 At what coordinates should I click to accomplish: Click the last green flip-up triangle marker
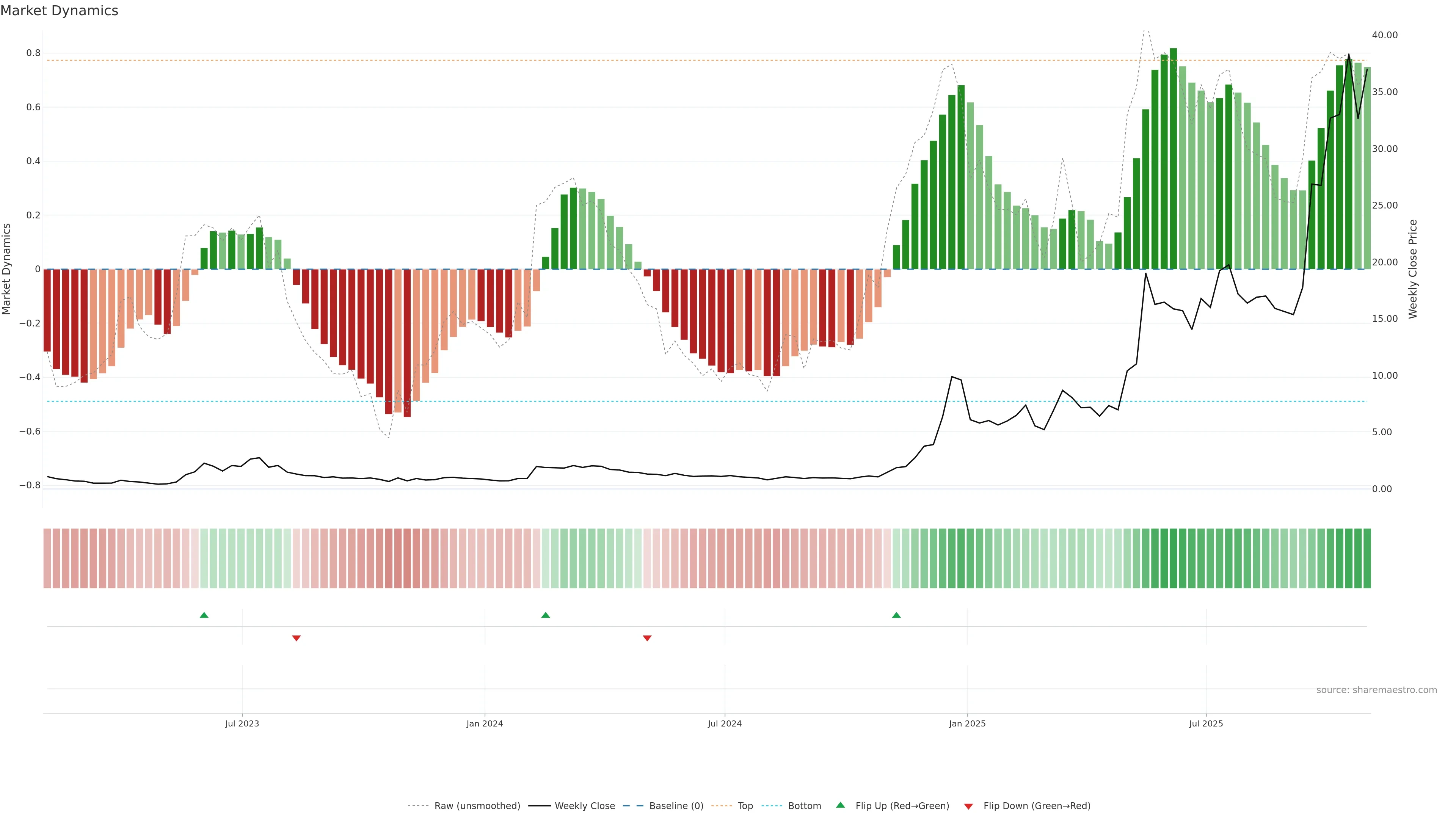coord(896,615)
